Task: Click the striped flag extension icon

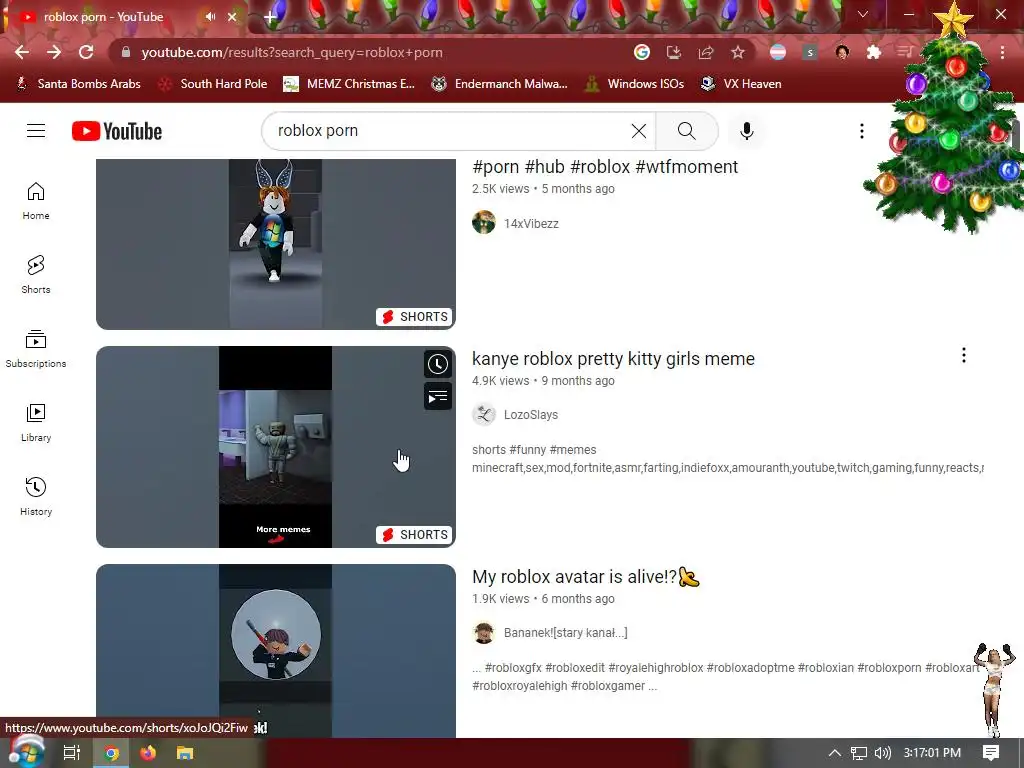Action: pos(778,52)
